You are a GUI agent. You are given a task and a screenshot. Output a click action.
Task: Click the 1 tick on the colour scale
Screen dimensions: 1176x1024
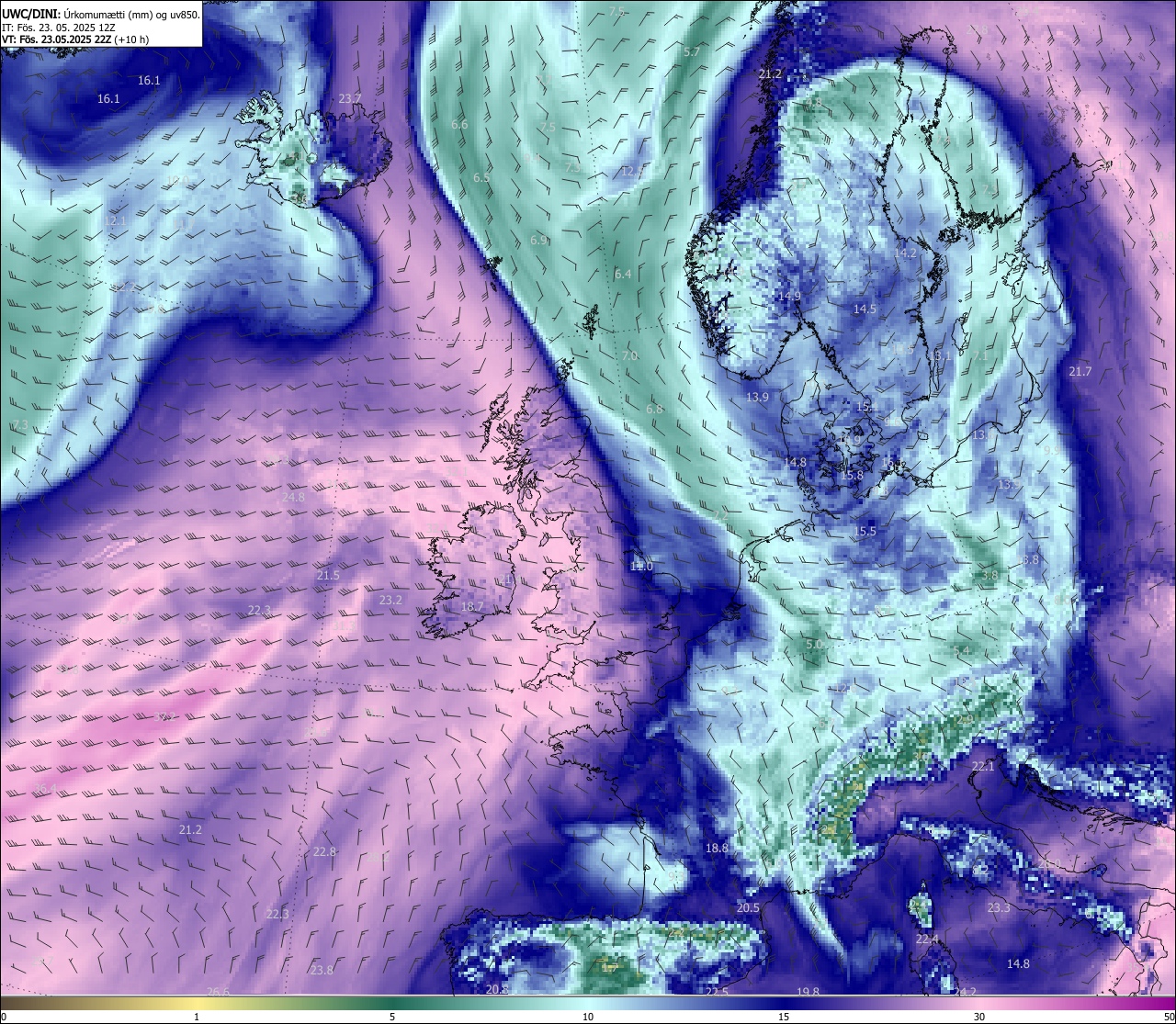click(197, 1017)
